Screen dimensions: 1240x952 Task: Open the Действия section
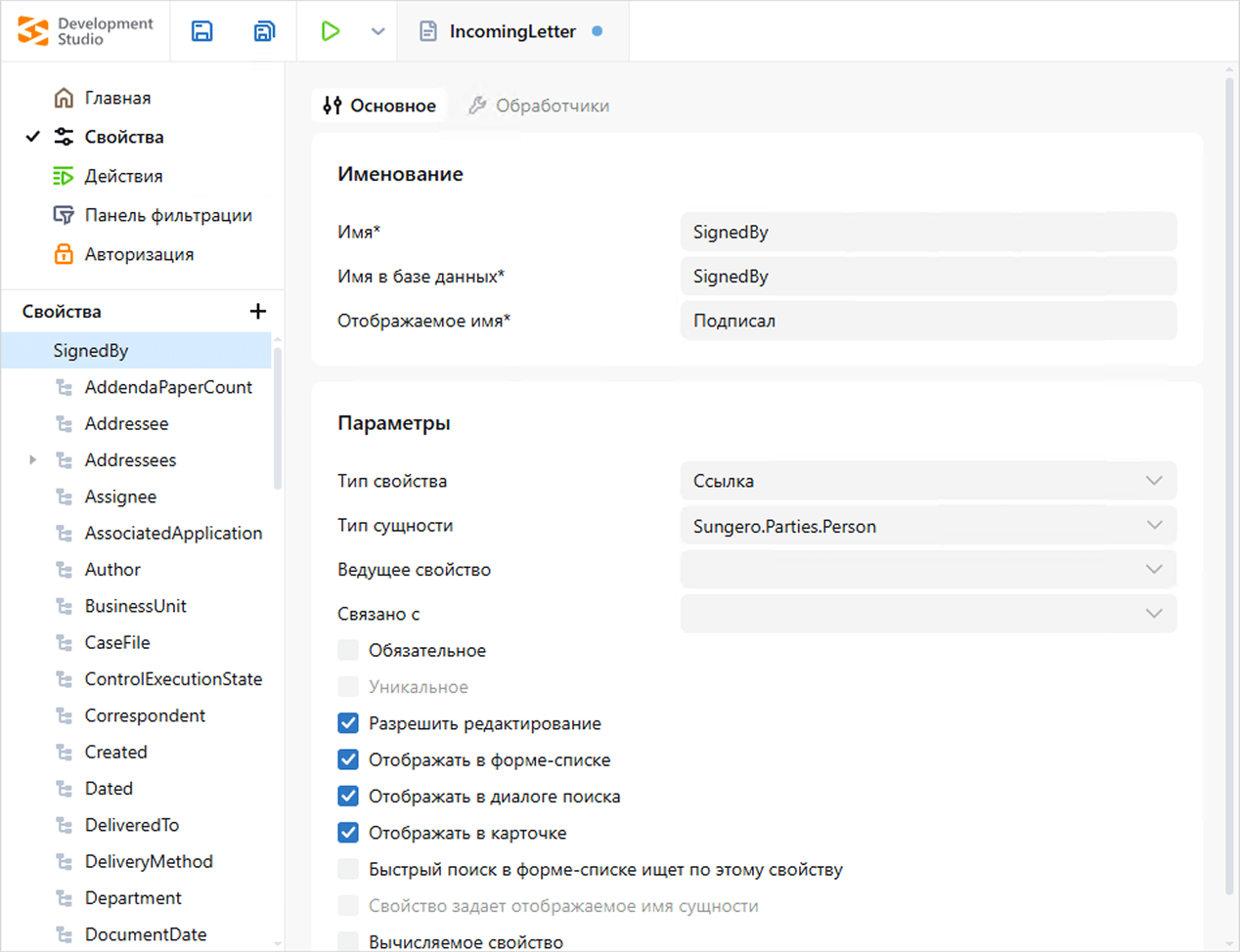click(123, 176)
